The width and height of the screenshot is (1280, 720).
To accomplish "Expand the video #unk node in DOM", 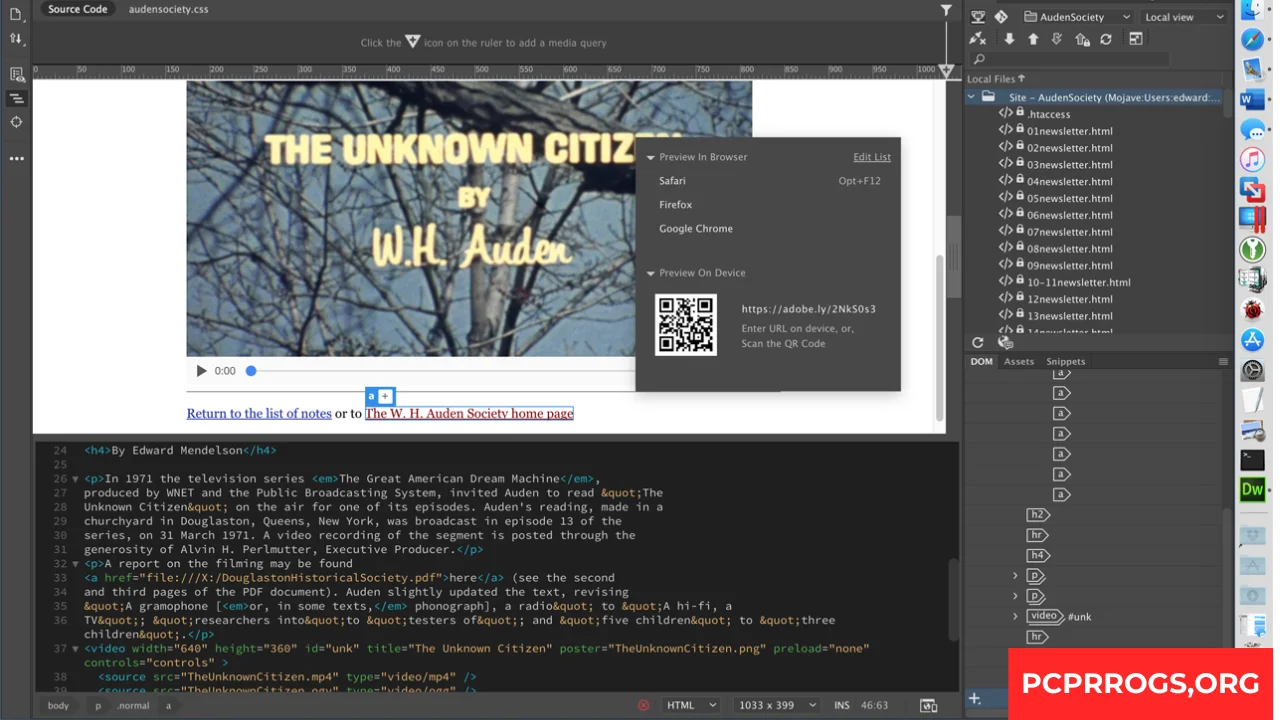I will (1015, 616).
